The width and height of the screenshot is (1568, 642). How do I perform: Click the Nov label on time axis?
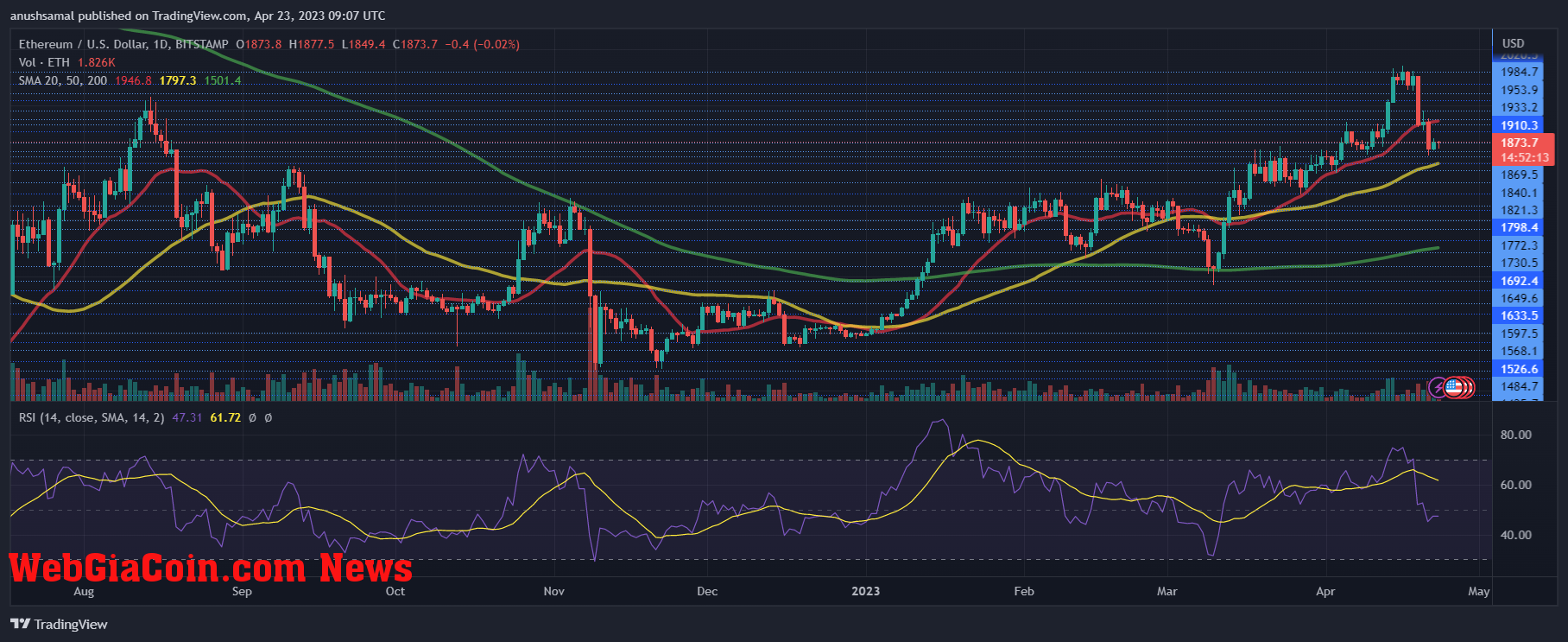point(554,591)
